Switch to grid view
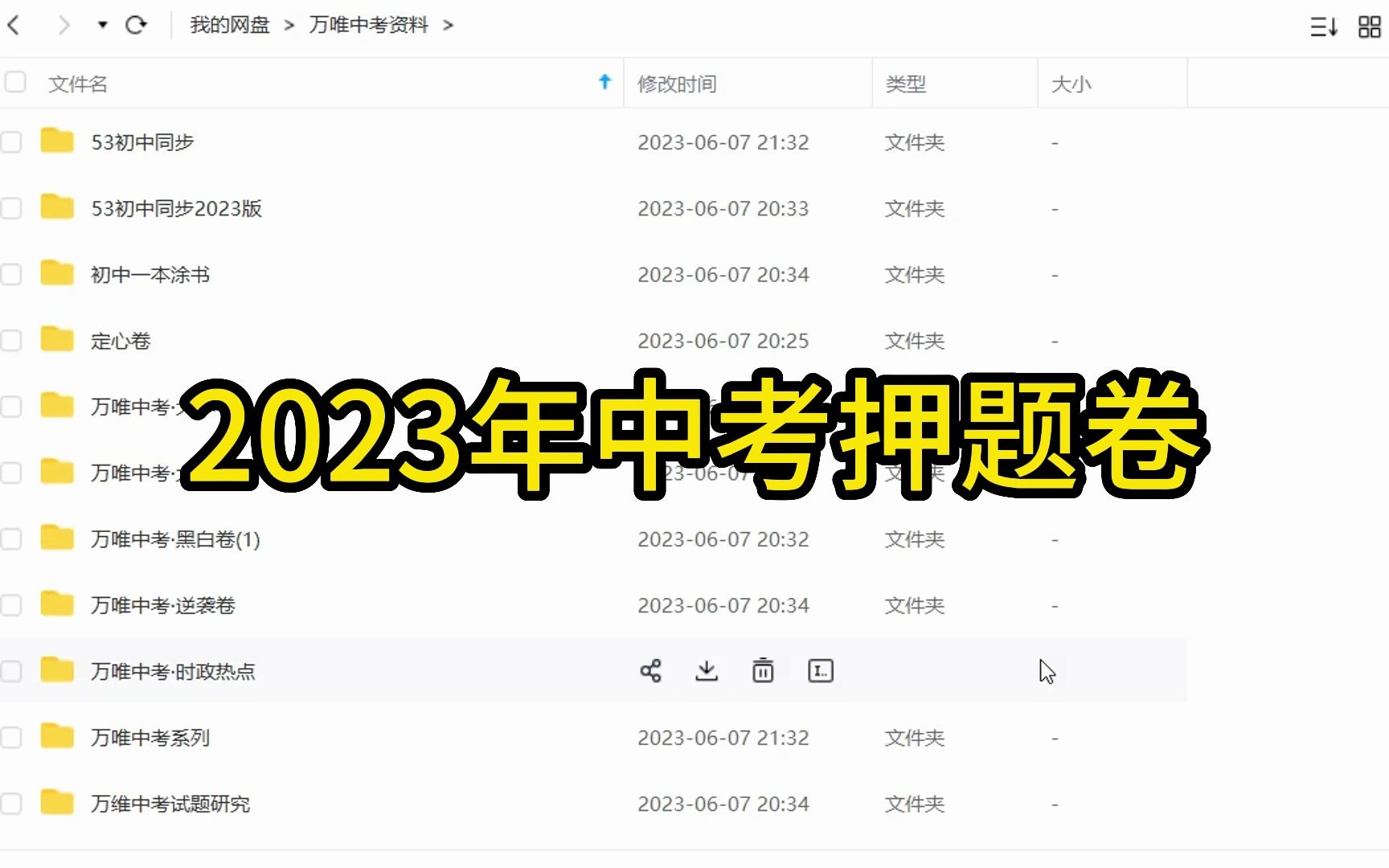Screen dimensions: 1389x868 coord(1370,27)
